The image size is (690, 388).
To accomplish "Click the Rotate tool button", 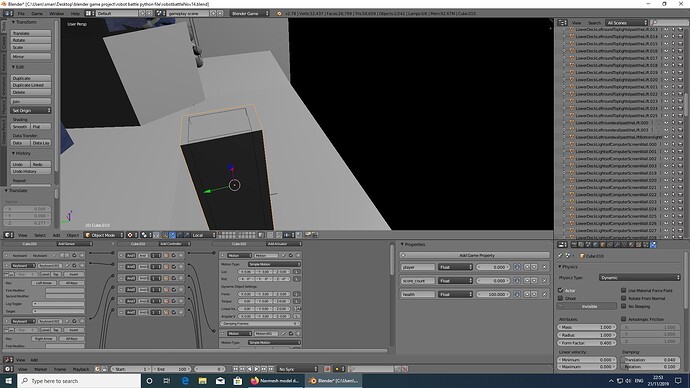I will [30, 40].
